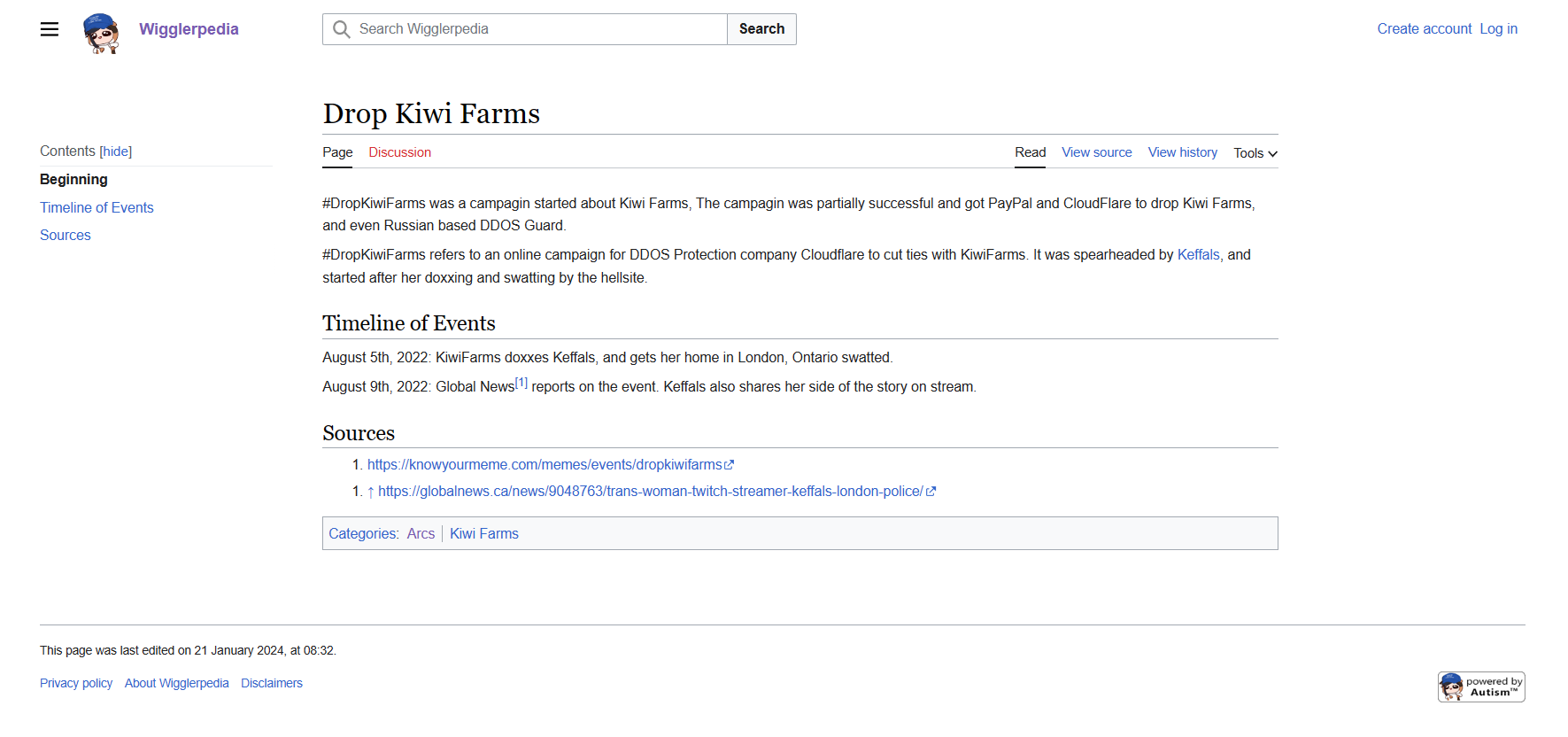Image resolution: width=1568 pixels, height=737 pixels.
Task: Jump back via the citation up arrow
Action: (x=371, y=492)
